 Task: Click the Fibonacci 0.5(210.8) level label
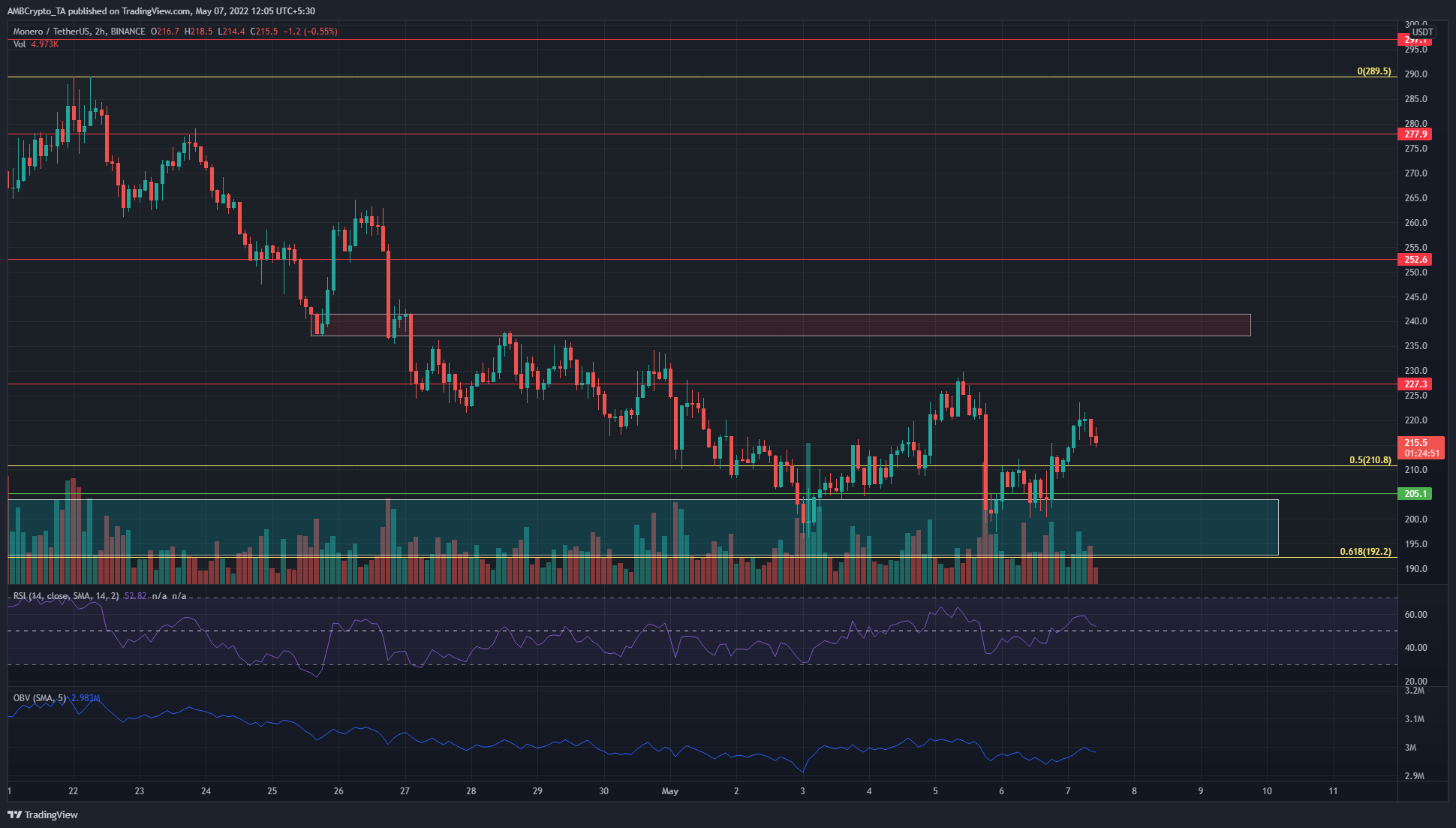coord(1370,460)
